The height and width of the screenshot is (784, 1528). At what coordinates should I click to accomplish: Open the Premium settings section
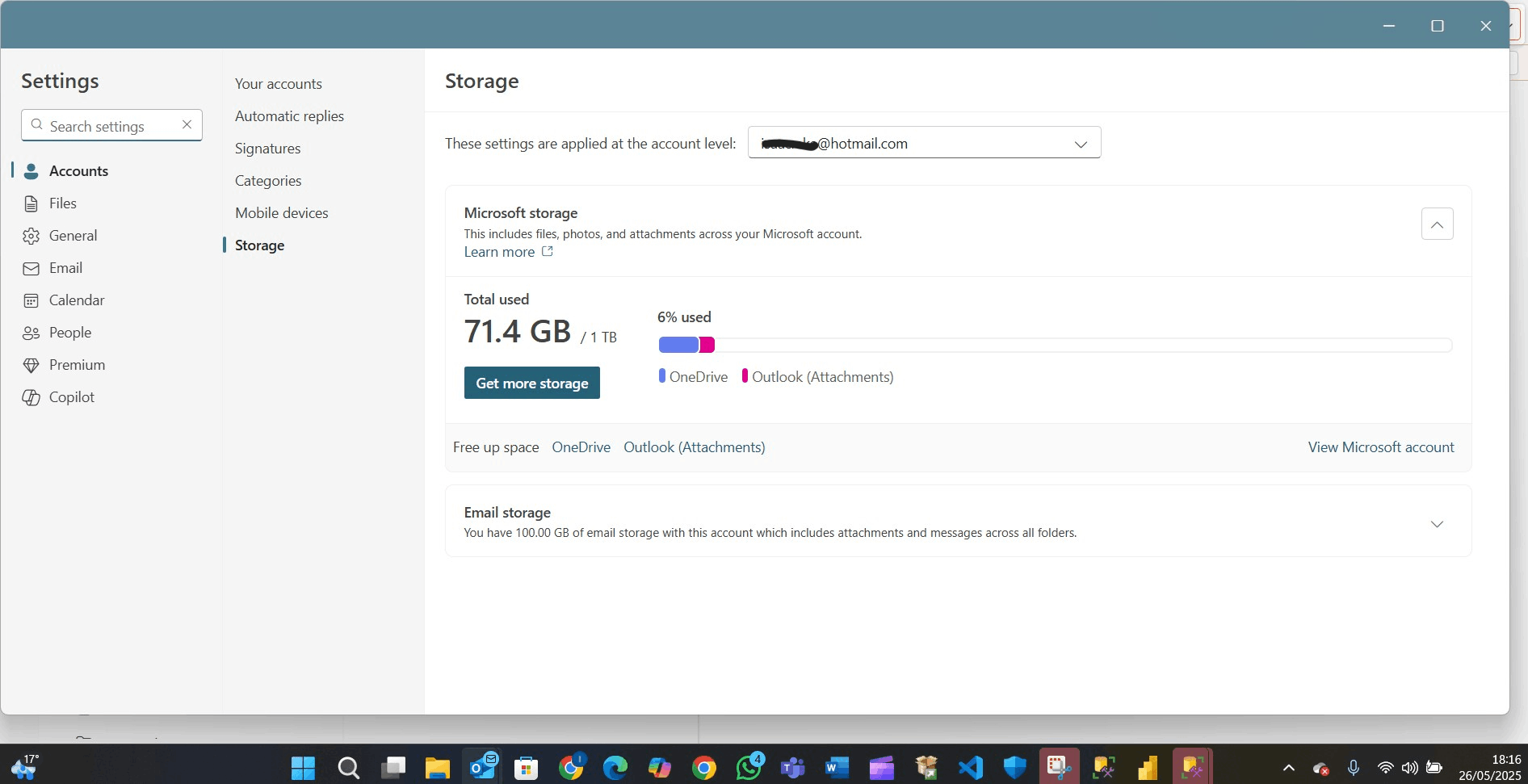click(76, 364)
